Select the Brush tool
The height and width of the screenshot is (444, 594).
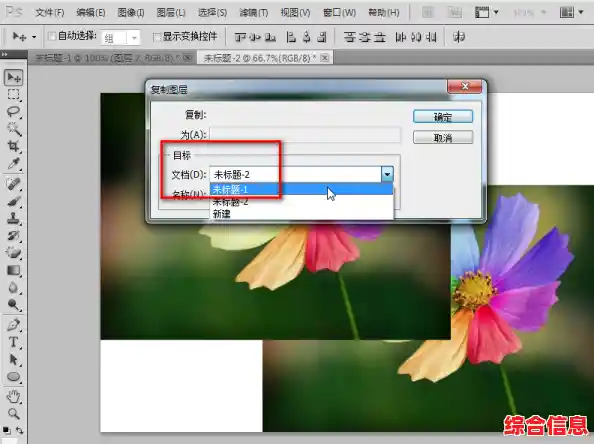click(14, 201)
